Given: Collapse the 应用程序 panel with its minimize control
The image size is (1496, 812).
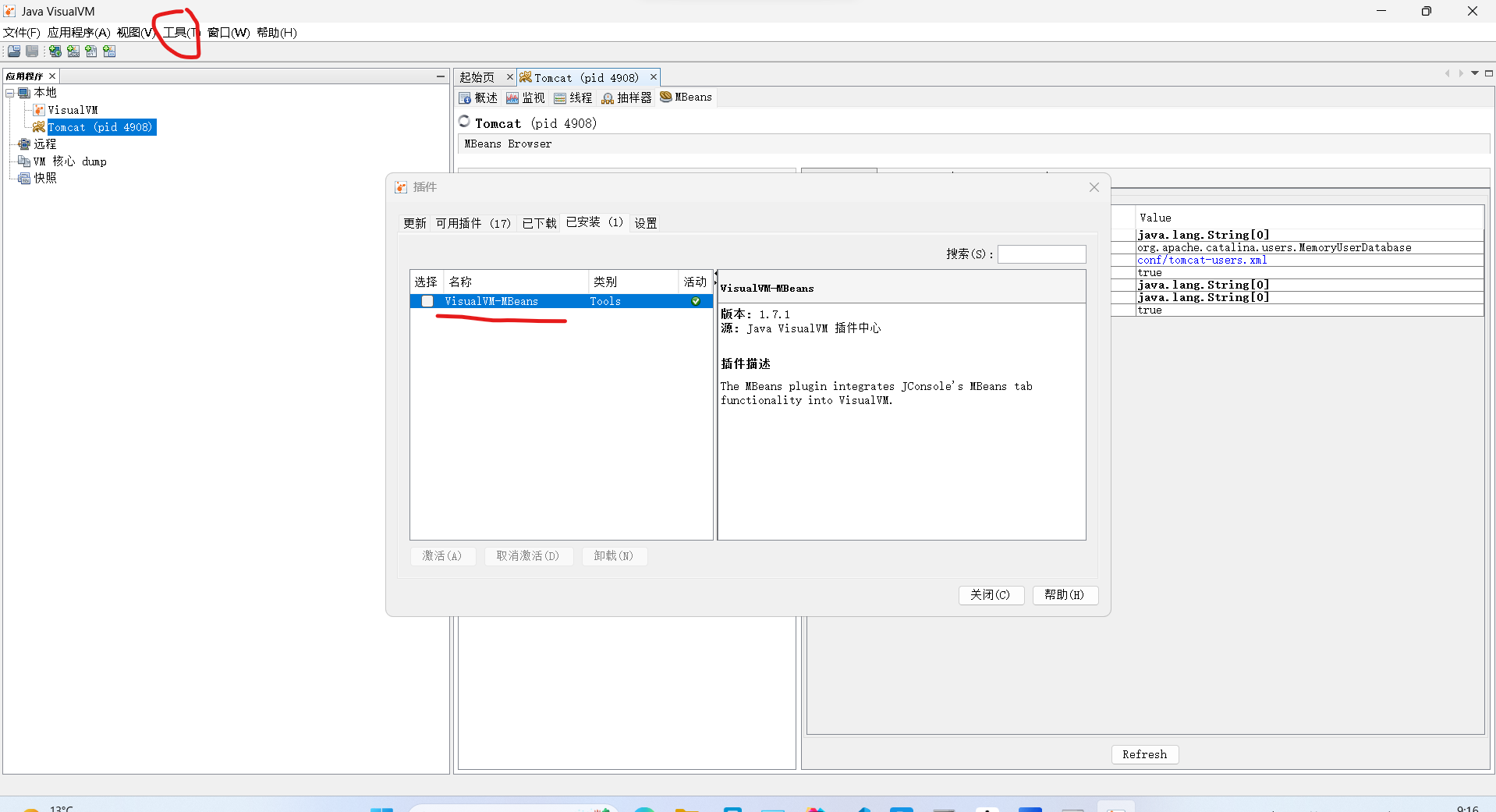Looking at the screenshot, I should pos(441,76).
